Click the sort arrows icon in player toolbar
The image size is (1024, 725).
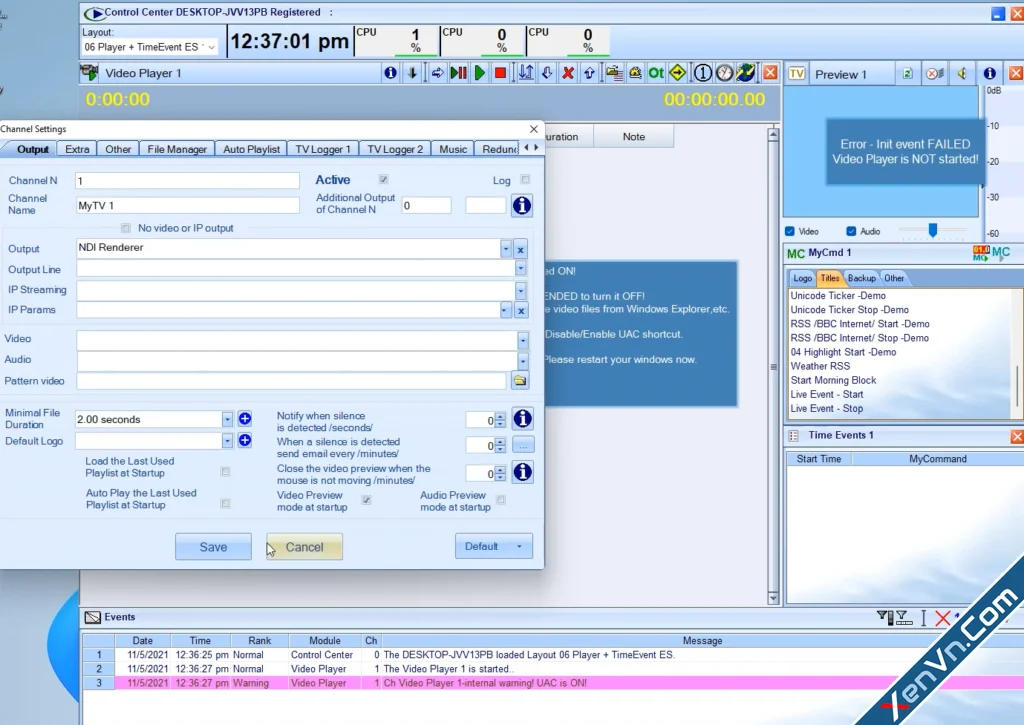pos(526,73)
